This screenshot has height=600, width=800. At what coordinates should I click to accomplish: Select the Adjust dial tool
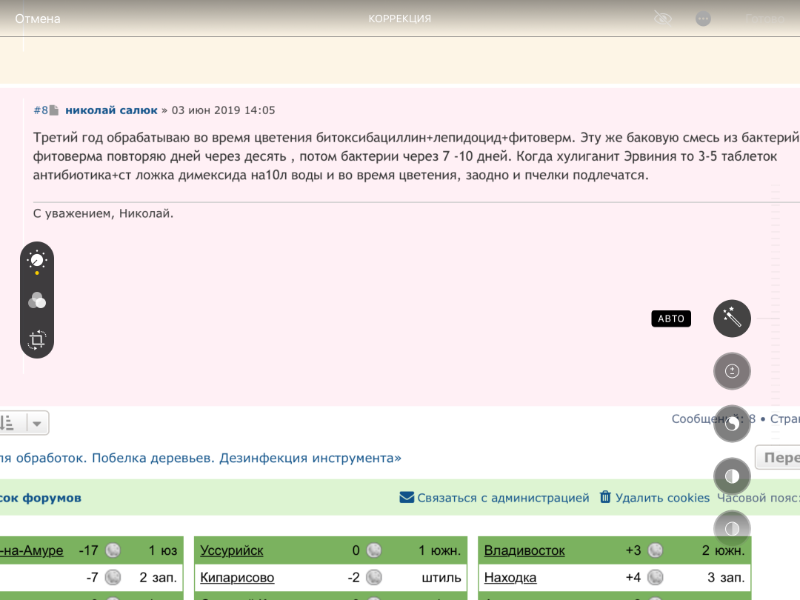click(37, 261)
